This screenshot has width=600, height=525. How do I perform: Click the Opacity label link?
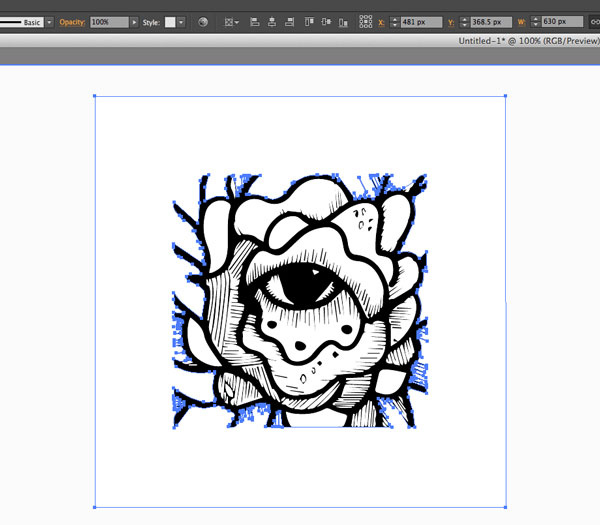72,22
